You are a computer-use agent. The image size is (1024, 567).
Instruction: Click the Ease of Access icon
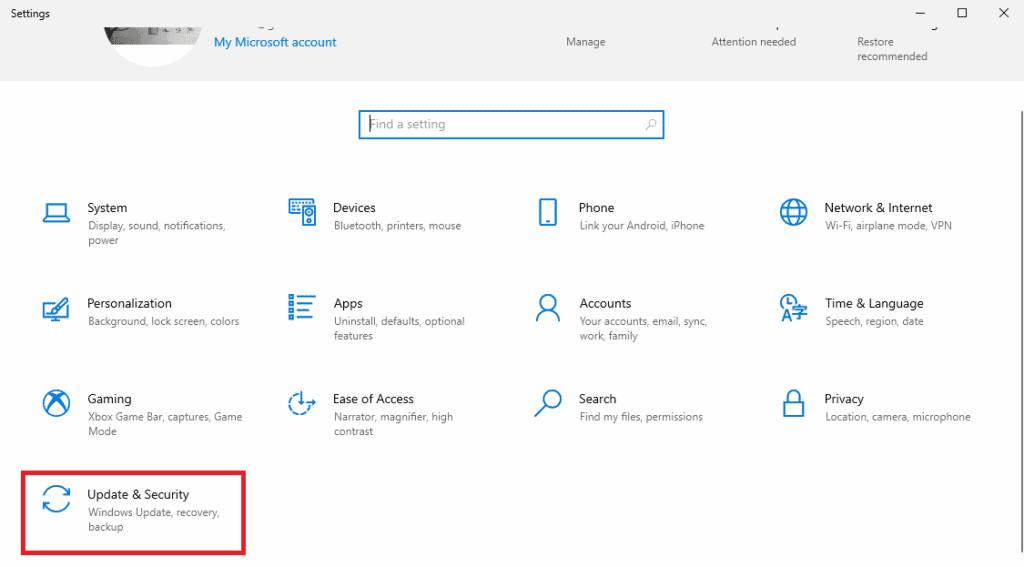click(x=302, y=404)
